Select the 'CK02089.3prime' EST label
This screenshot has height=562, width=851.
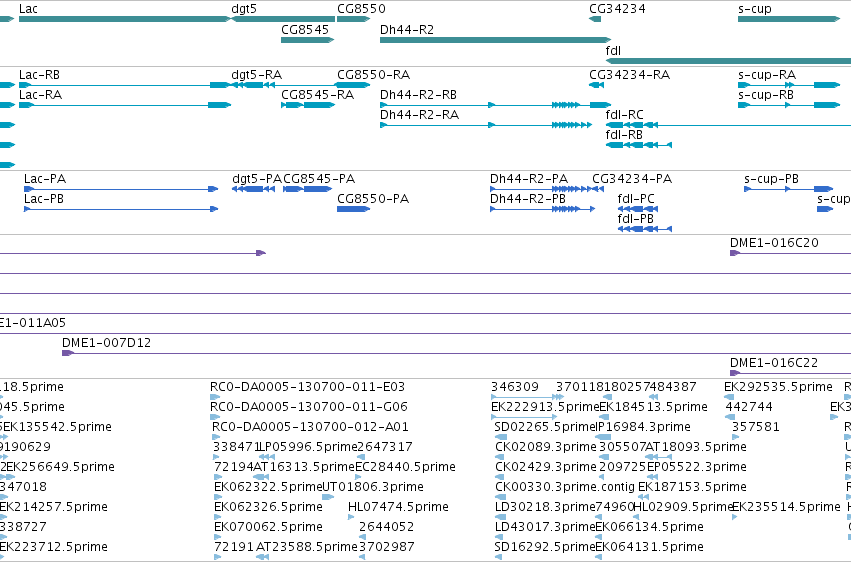pos(546,447)
